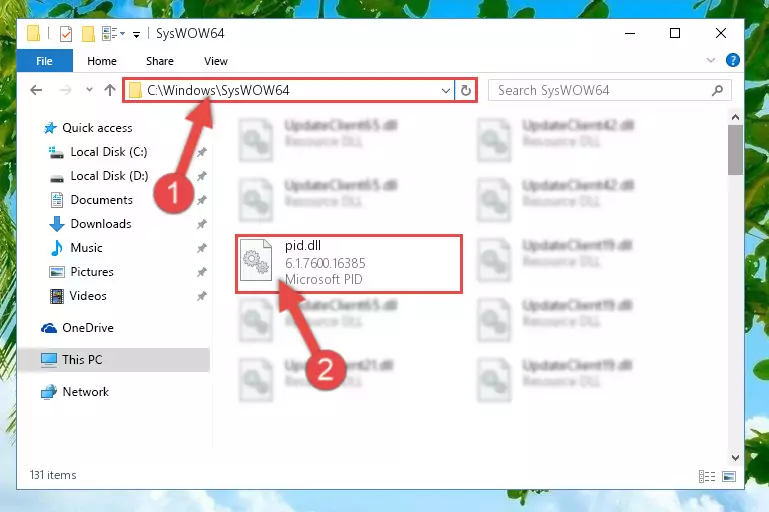Open Music in navigation pane
The height and width of the screenshot is (512, 769).
[x=86, y=248]
